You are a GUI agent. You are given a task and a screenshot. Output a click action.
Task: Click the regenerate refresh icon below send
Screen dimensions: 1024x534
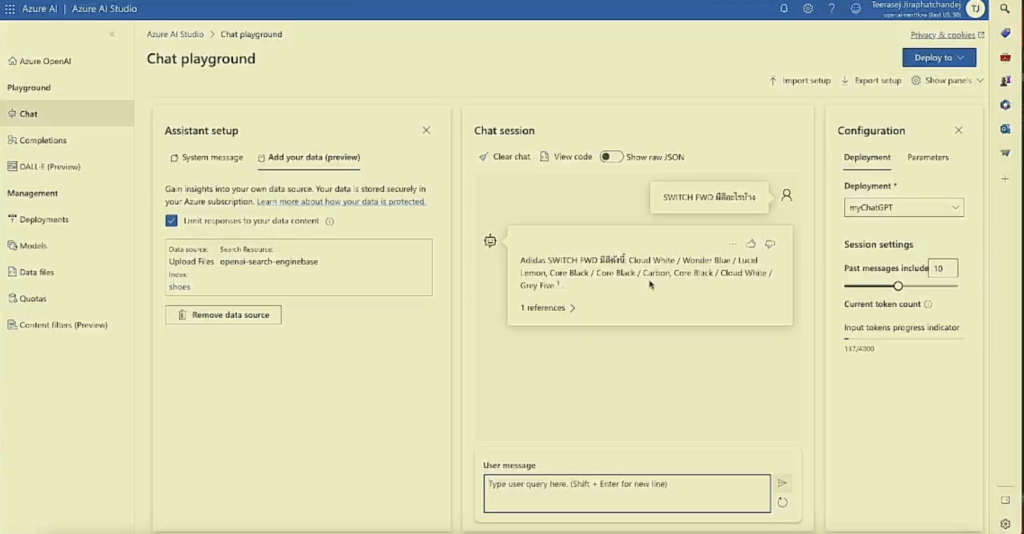pos(782,502)
